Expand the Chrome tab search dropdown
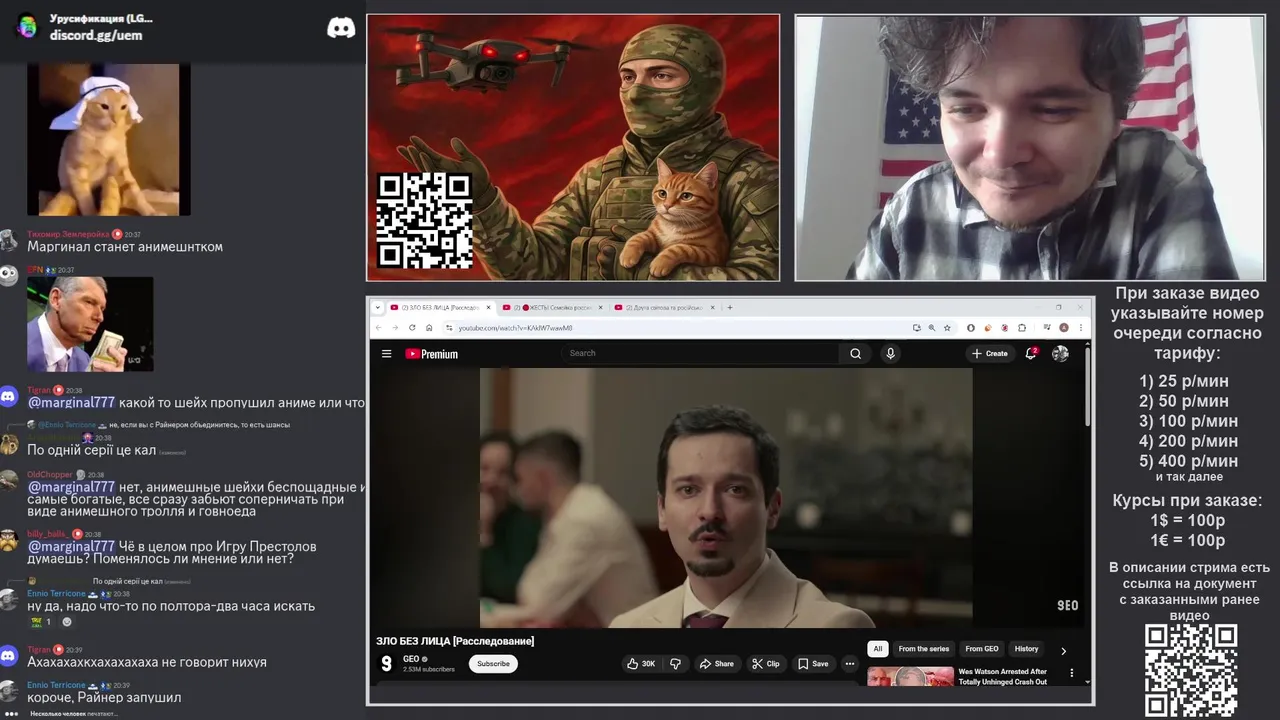Screen dimensions: 1280x720 tap(377, 307)
